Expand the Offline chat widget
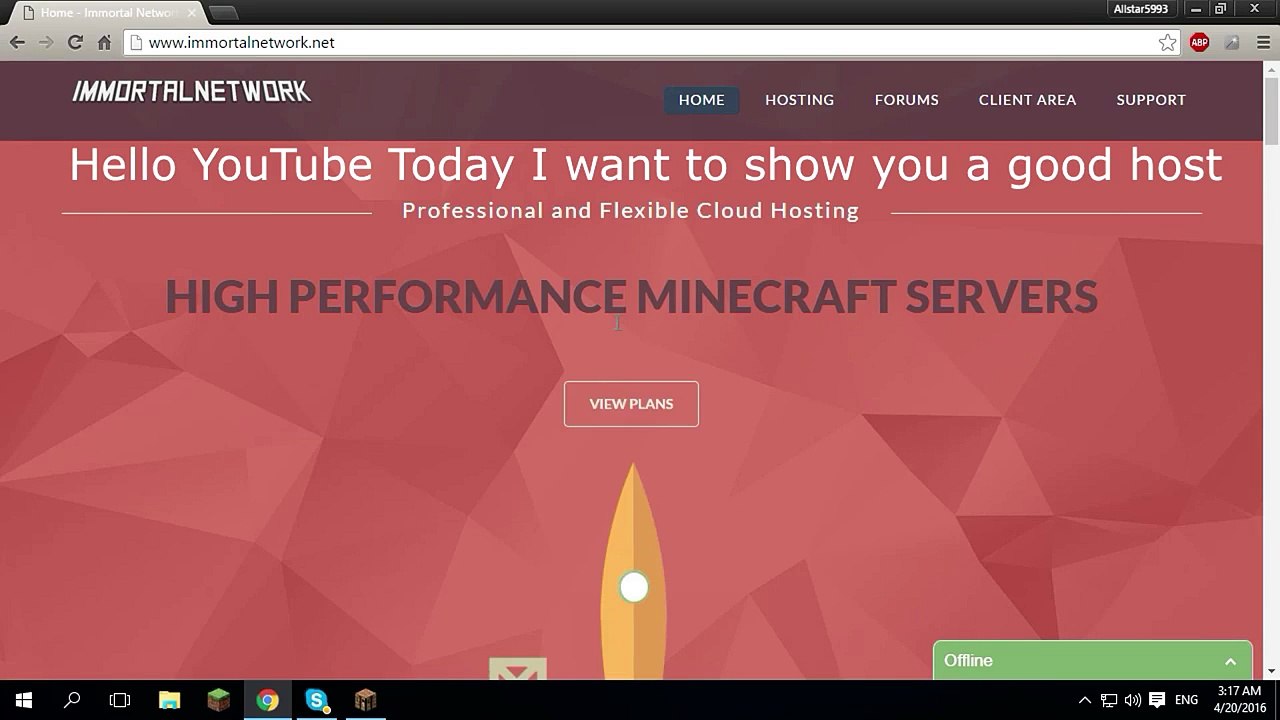Image resolution: width=1280 pixels, height=720 pixels. (x=1230, y=661)
